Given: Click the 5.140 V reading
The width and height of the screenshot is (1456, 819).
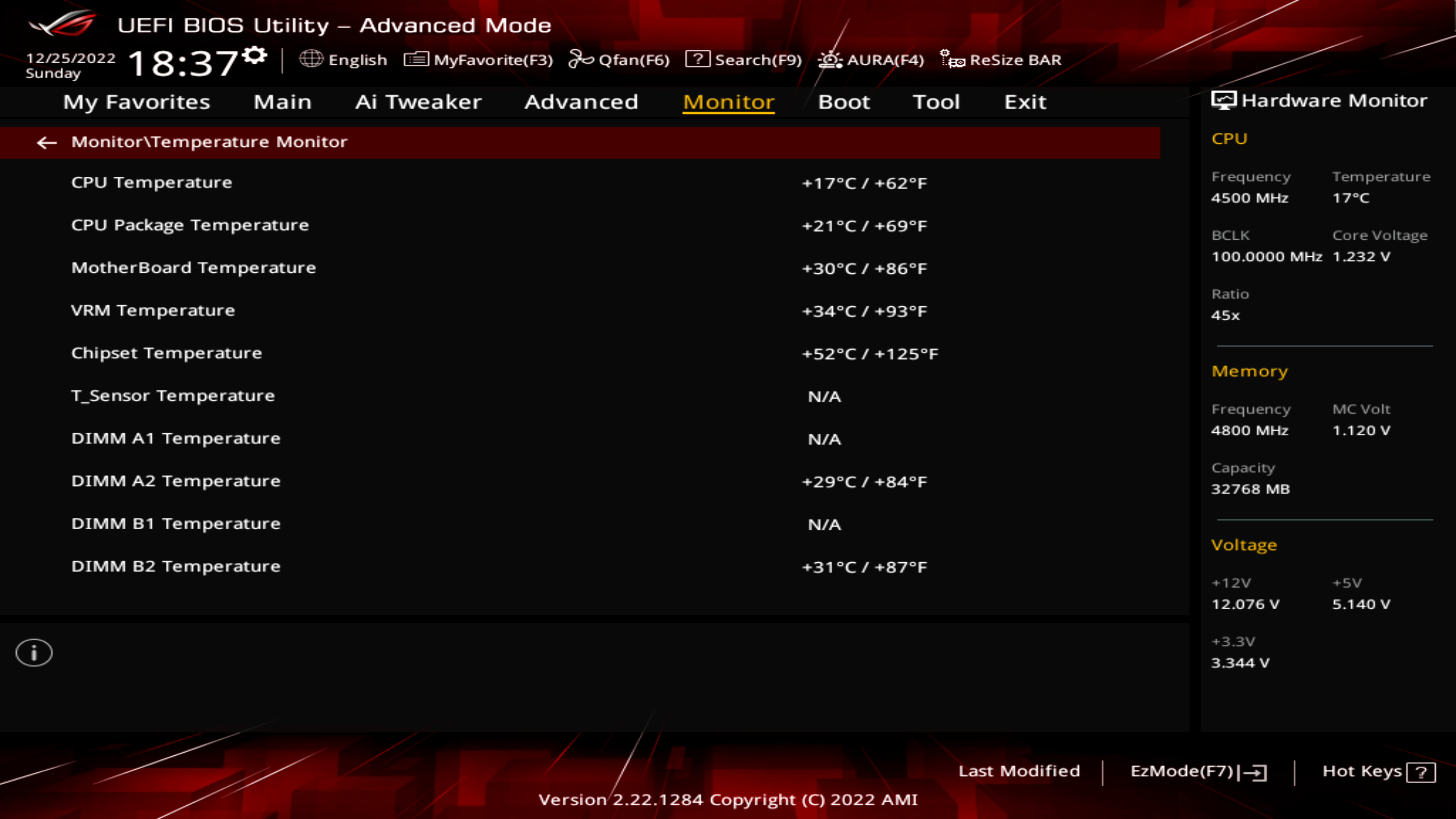Looking at the screenshot, I should click(1361, 604).
